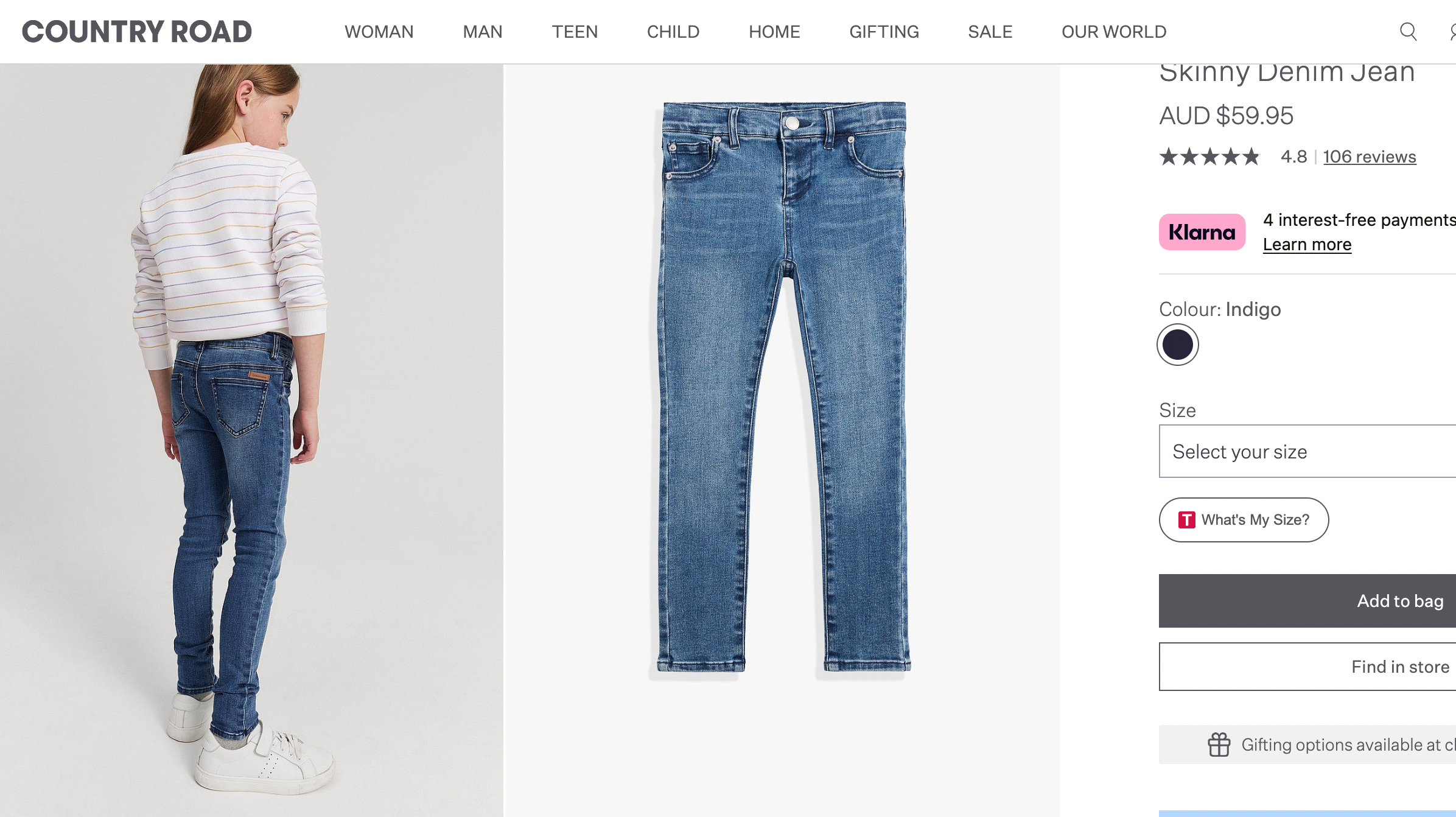
Task: Select the Indigo colour swatch
Action: [1178, 345]
